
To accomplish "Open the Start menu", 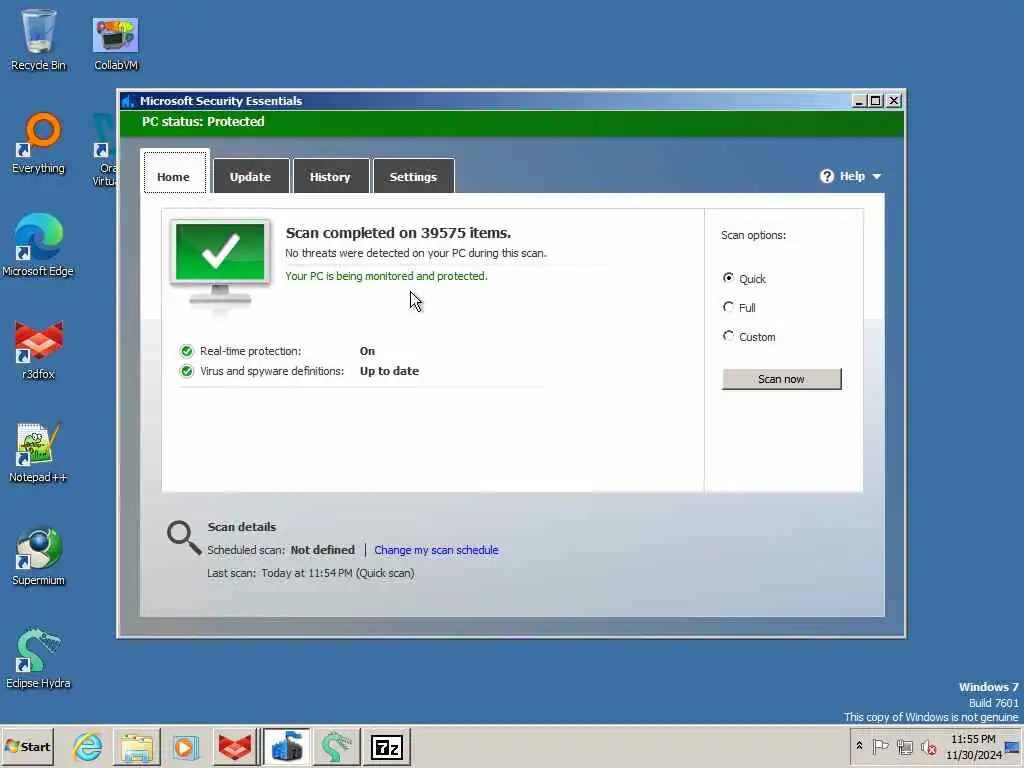I will click(x=27, y=746).
